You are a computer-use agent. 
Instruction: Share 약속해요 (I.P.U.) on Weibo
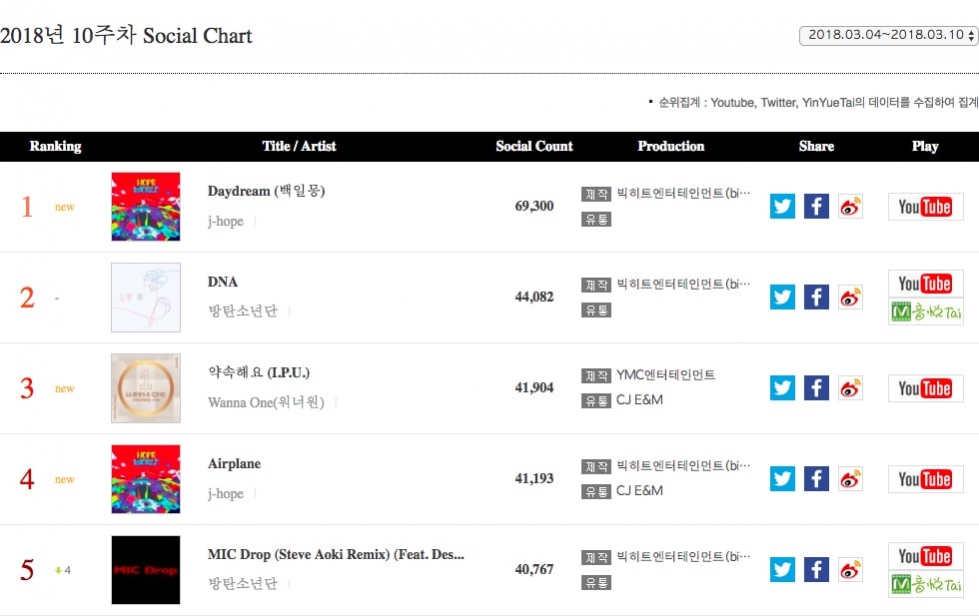click(850, 388)
